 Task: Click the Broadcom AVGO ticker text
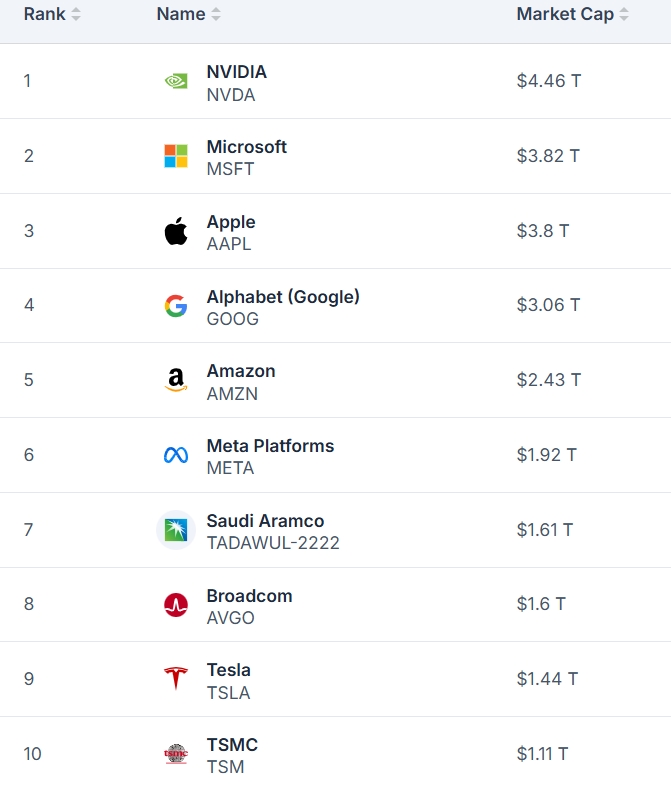pos(230,618)
